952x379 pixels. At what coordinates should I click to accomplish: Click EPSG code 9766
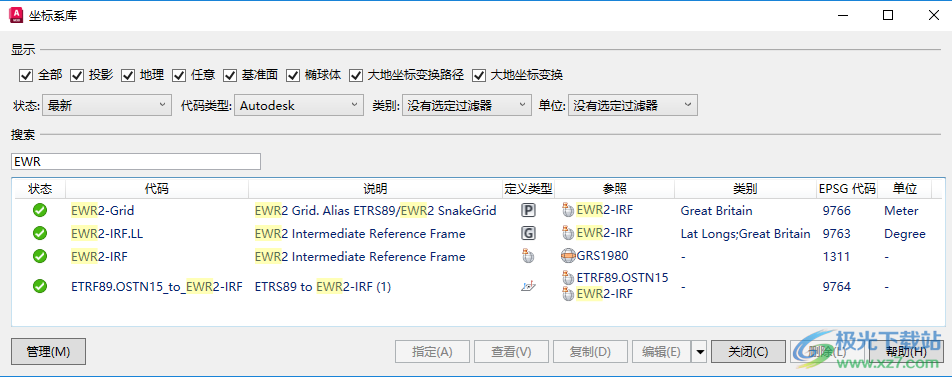point(837,211)
